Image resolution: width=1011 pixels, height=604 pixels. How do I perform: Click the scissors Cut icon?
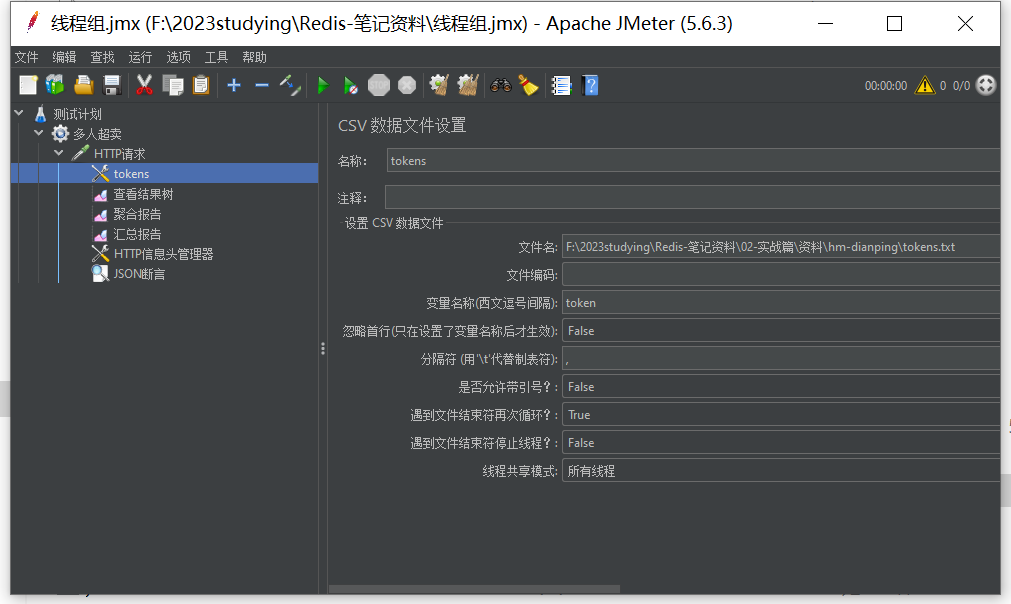click(144, 86)
